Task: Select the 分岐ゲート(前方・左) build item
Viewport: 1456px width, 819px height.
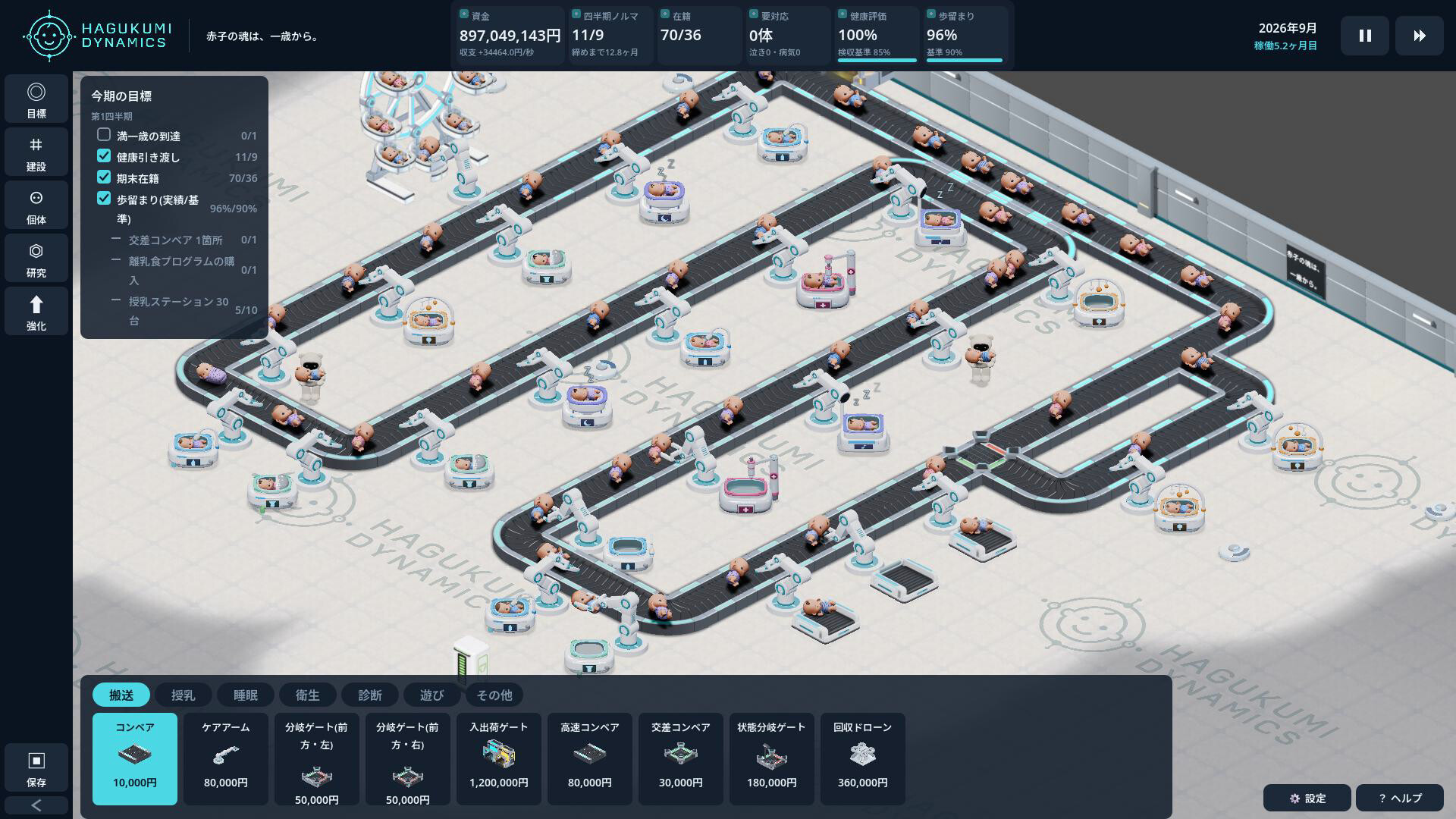Action: tap(317, 758)
